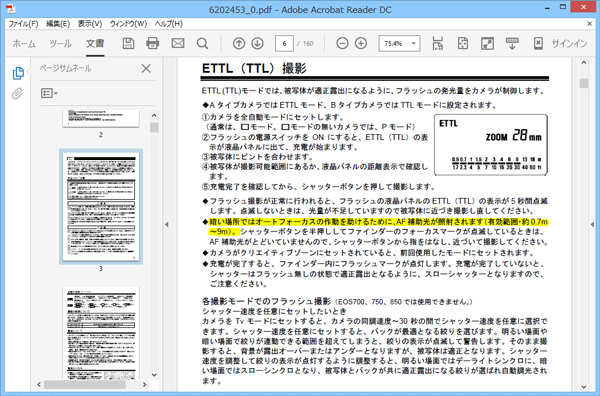Close the ページサムネール panel
Image resolution: width=600 pixels, height=396 pixels.
tap(146, 68)
